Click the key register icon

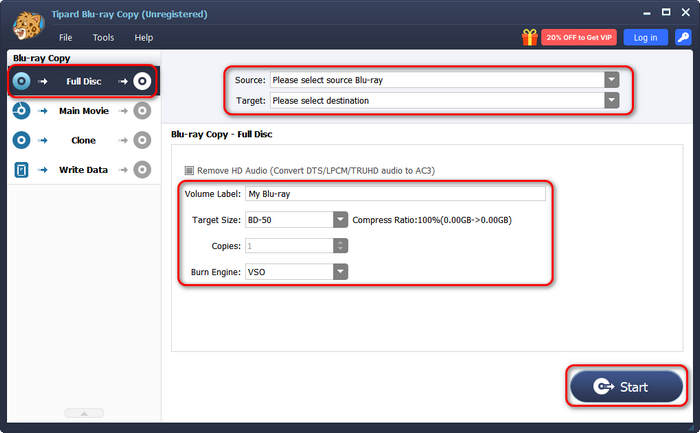[x=683, y=37]
